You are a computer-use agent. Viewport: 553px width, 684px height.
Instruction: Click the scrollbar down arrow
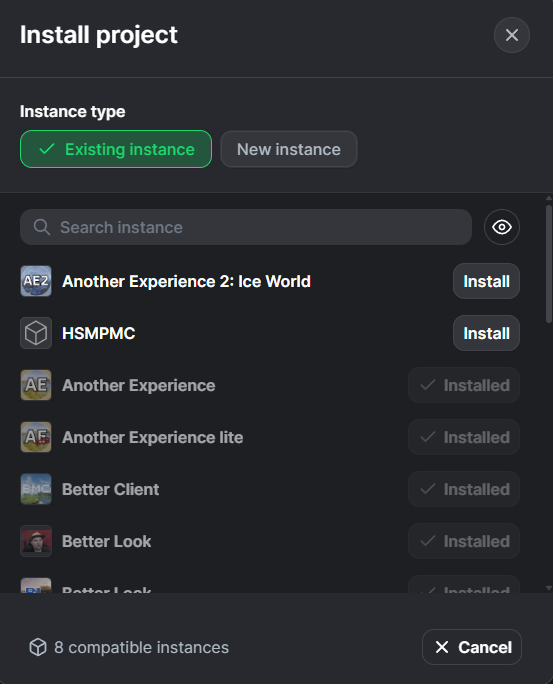(x=549, y=588)
